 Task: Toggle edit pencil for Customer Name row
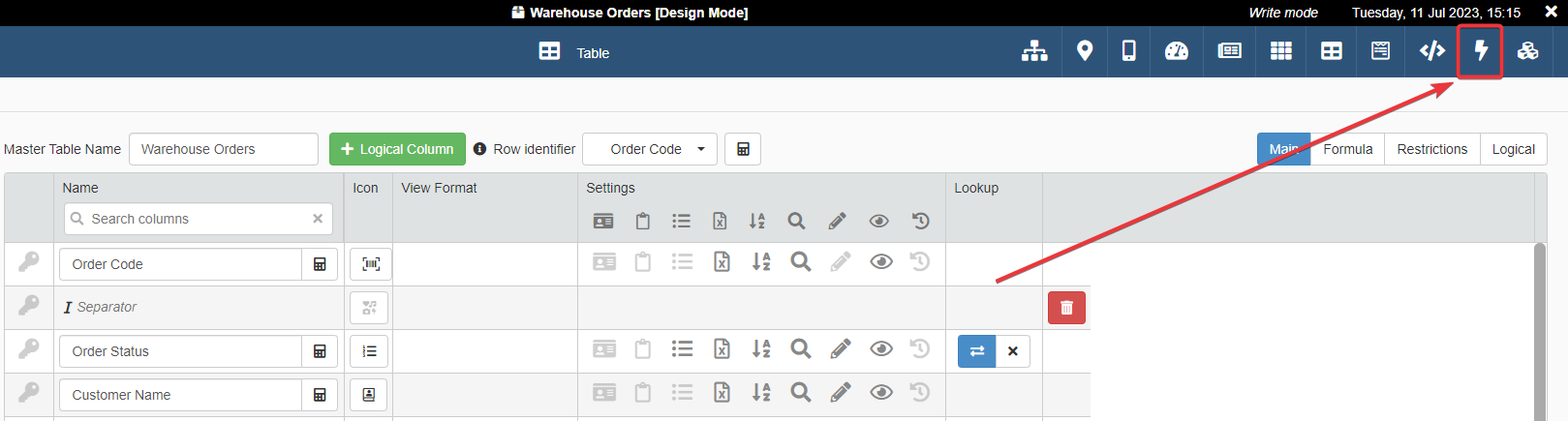point(840,392)
